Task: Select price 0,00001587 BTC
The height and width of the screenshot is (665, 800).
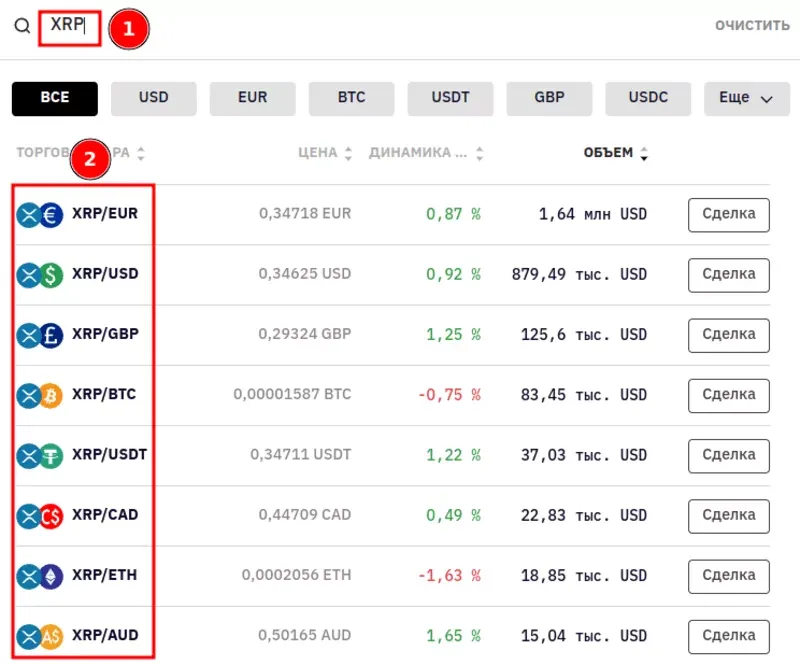Action: (x=292, y=394)
